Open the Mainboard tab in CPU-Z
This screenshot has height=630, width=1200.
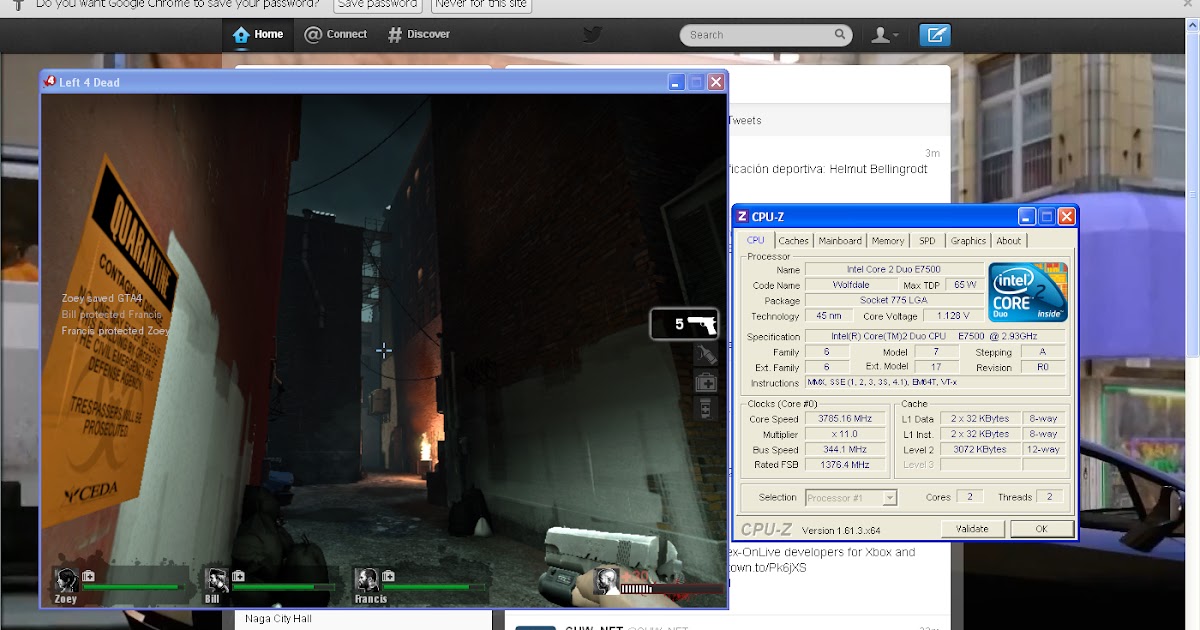[x=840, y=241]
